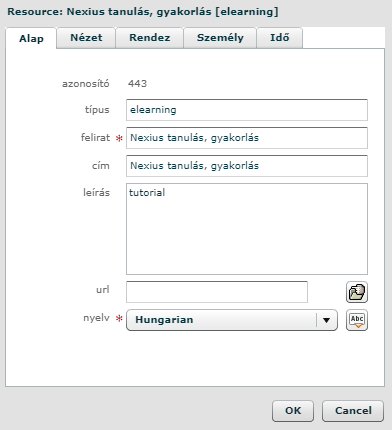Switch to the Alap tab
This screenshot has height=430, width=392.
point(31,38)
